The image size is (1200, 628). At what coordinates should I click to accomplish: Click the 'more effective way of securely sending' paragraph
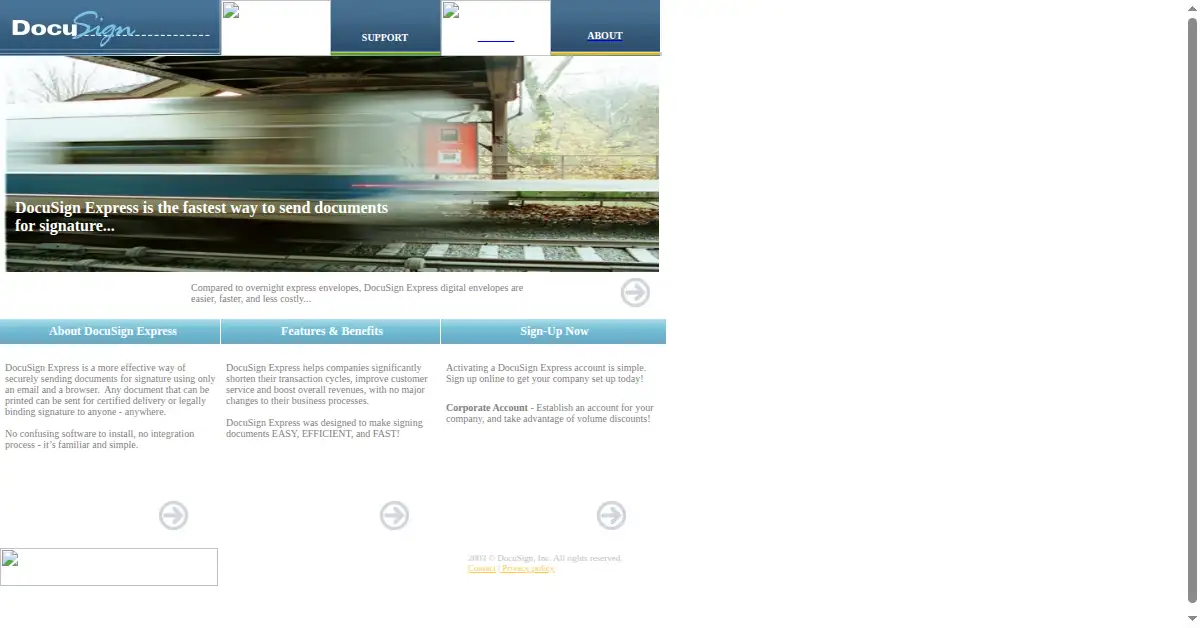tap(110, 390)
